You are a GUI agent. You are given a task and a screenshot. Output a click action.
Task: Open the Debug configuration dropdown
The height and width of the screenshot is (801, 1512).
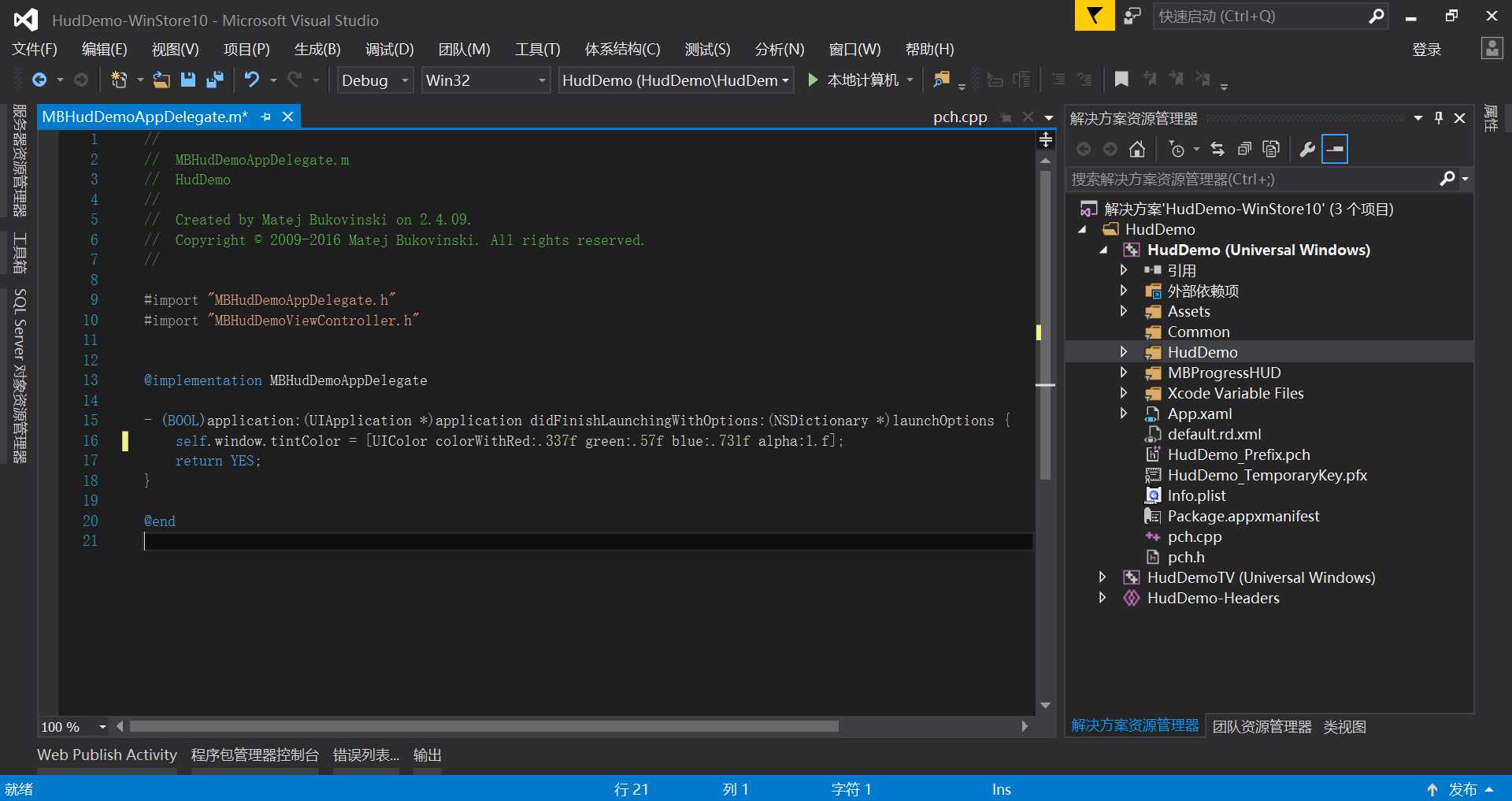click(375, 80)
